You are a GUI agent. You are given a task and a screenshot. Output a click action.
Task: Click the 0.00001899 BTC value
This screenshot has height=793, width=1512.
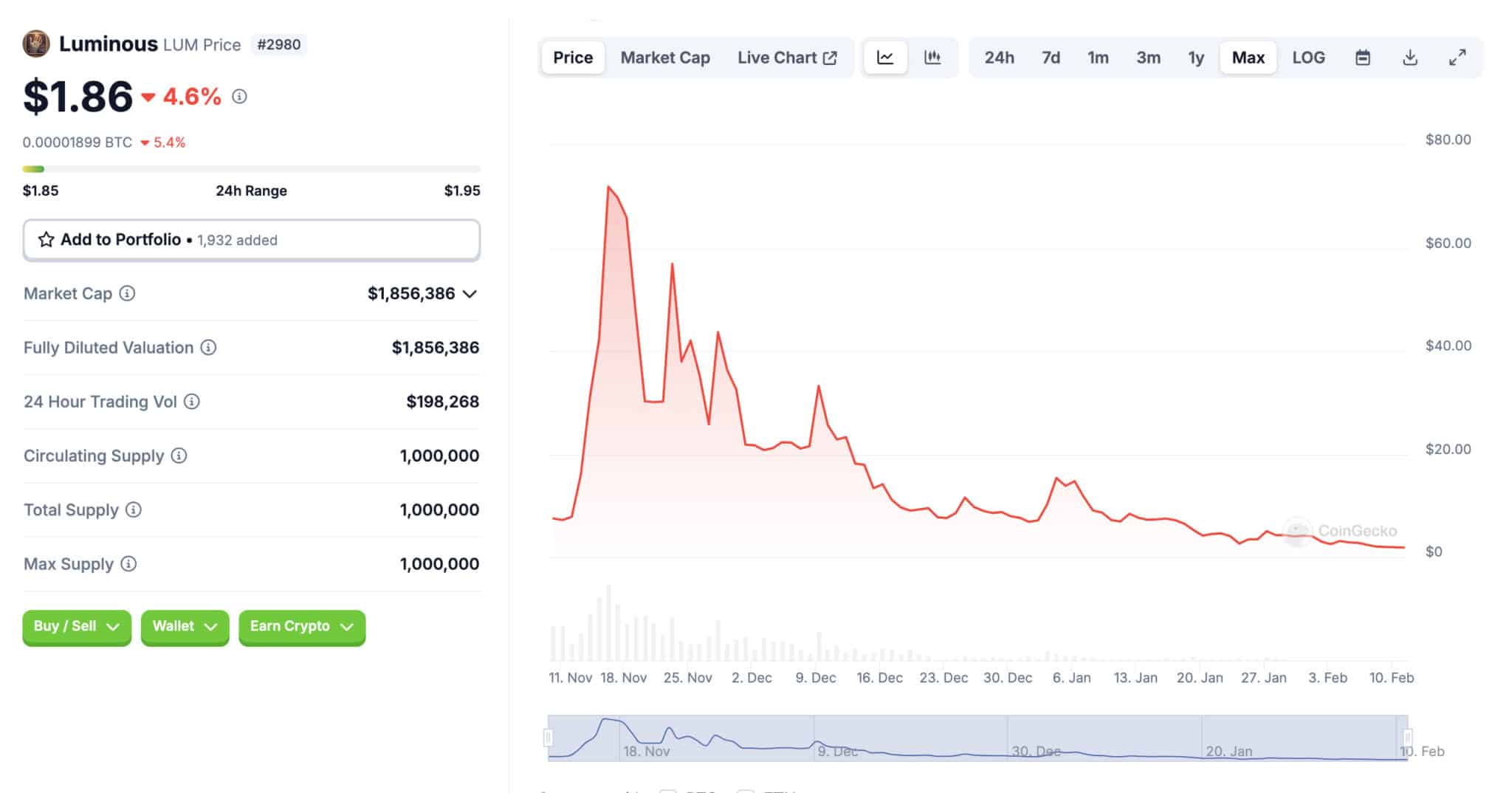coord(78,143)
